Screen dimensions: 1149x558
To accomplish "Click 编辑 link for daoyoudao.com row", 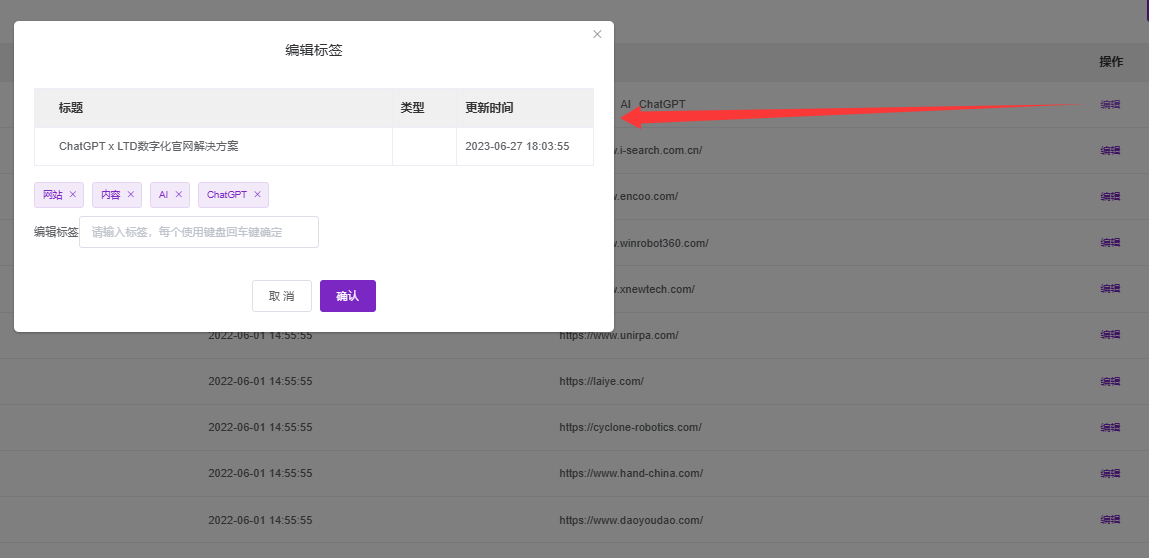I will (x=1110, y=520).
